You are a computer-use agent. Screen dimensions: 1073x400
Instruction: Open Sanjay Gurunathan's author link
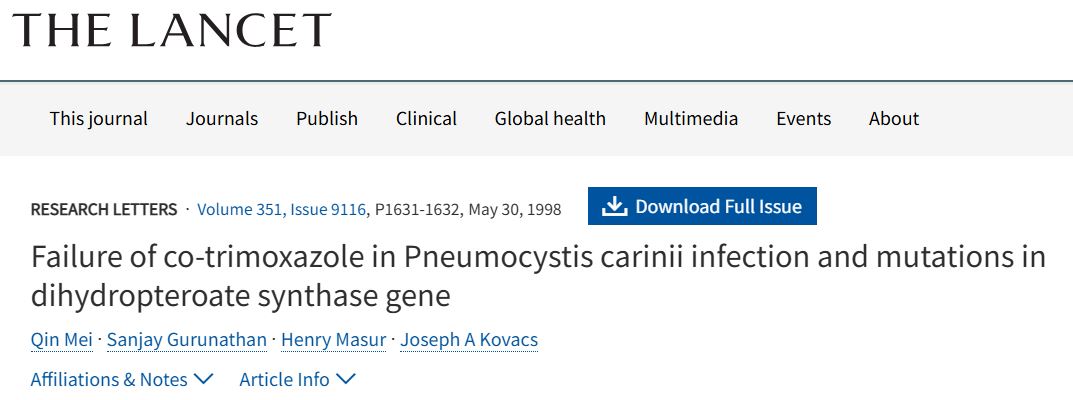tap(190, 340)
